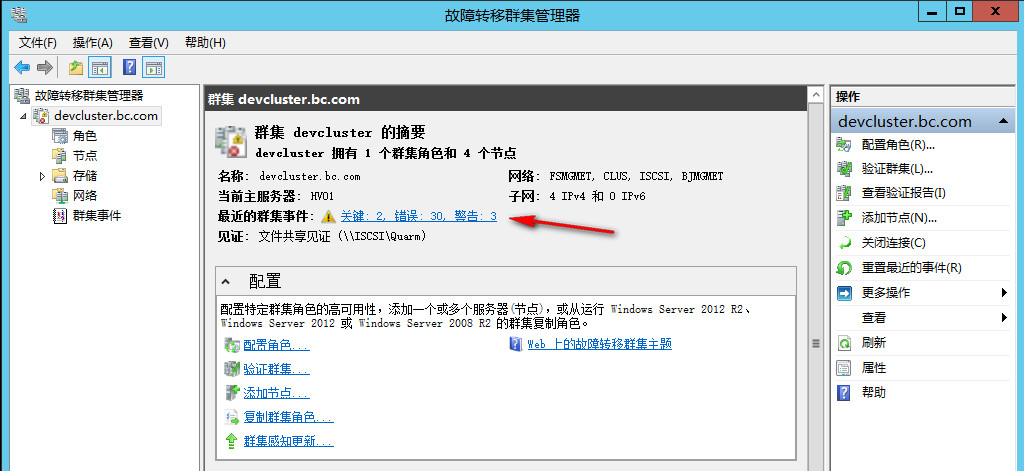Image resolution: width=1024 pixels, height=471 pixels.
Task: Toggle the action pane toolbar icon
Action: tap(153, 67)
